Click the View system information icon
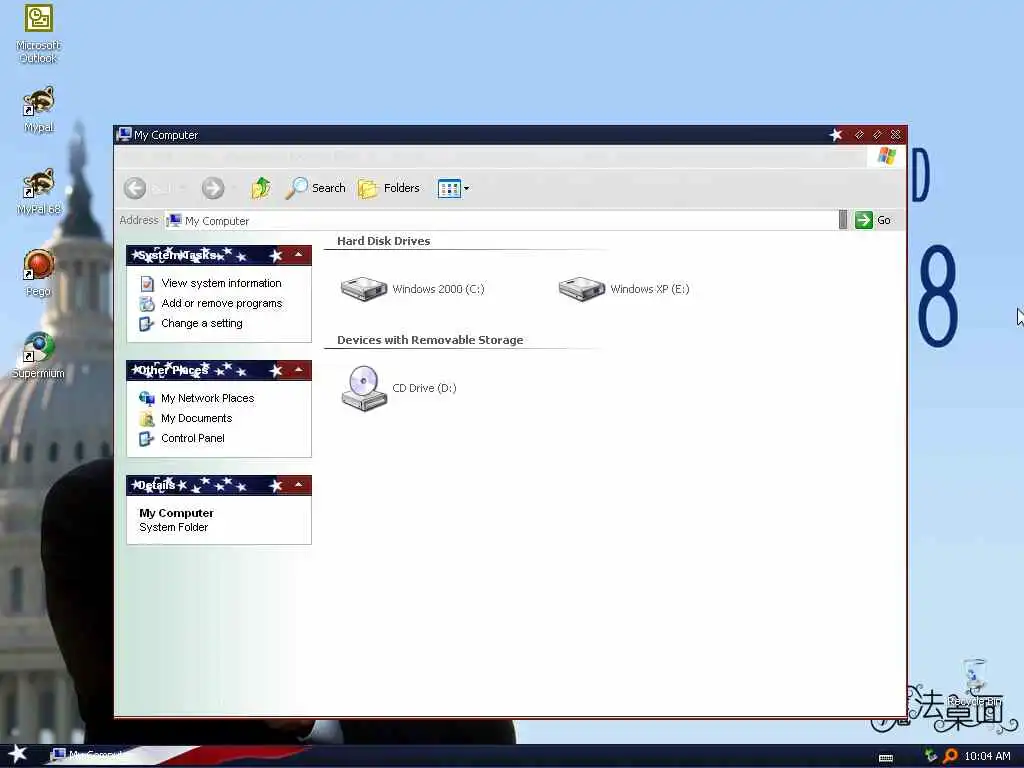This screenshot has height=768, width=1024. pos(147,283)
